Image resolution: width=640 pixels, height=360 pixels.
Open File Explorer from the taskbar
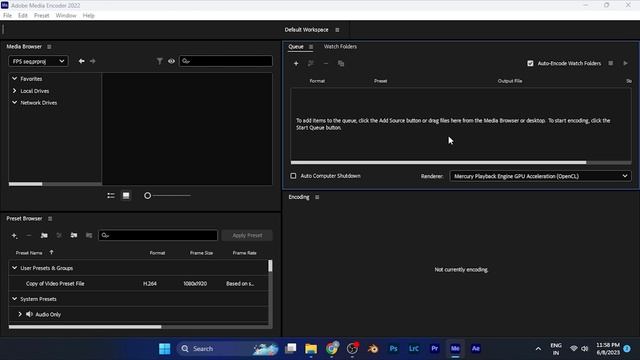tap(311, 349)
